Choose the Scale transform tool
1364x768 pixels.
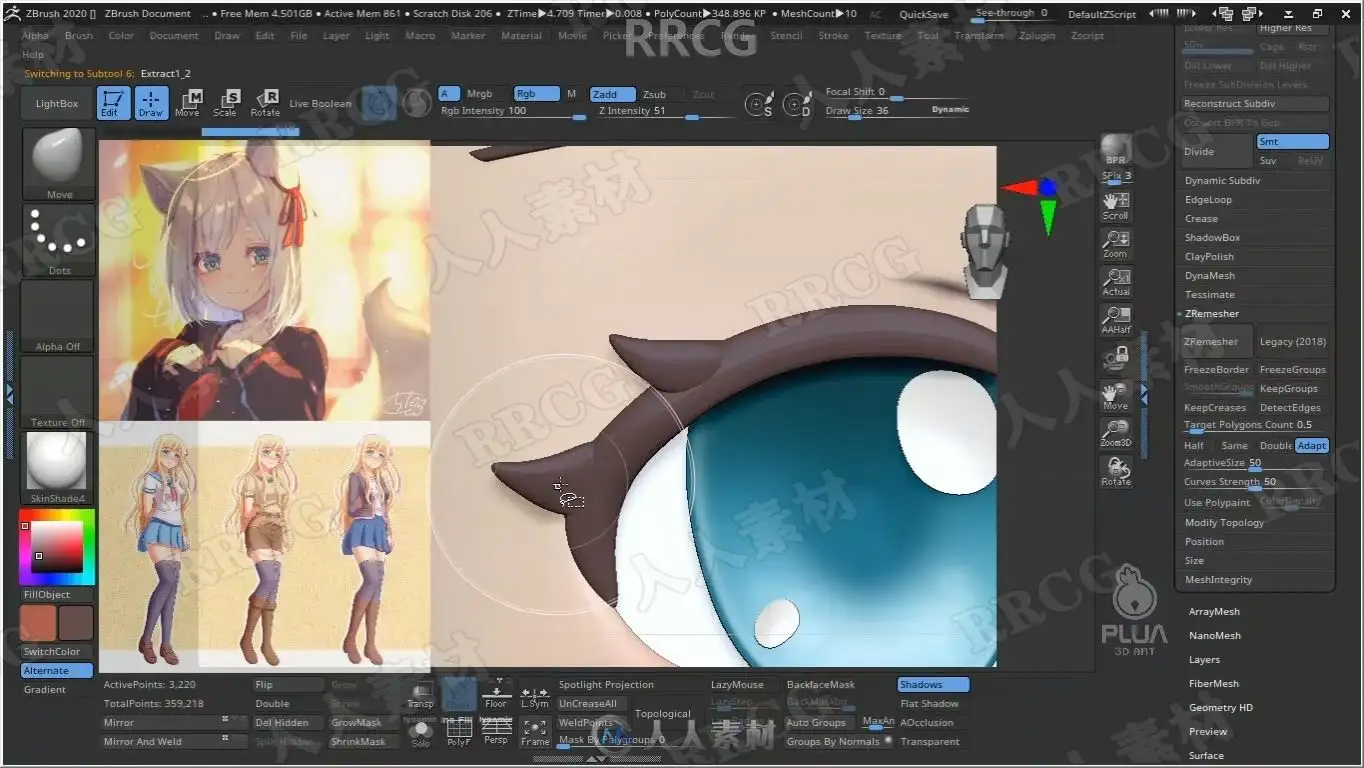(x=226, y=103)
